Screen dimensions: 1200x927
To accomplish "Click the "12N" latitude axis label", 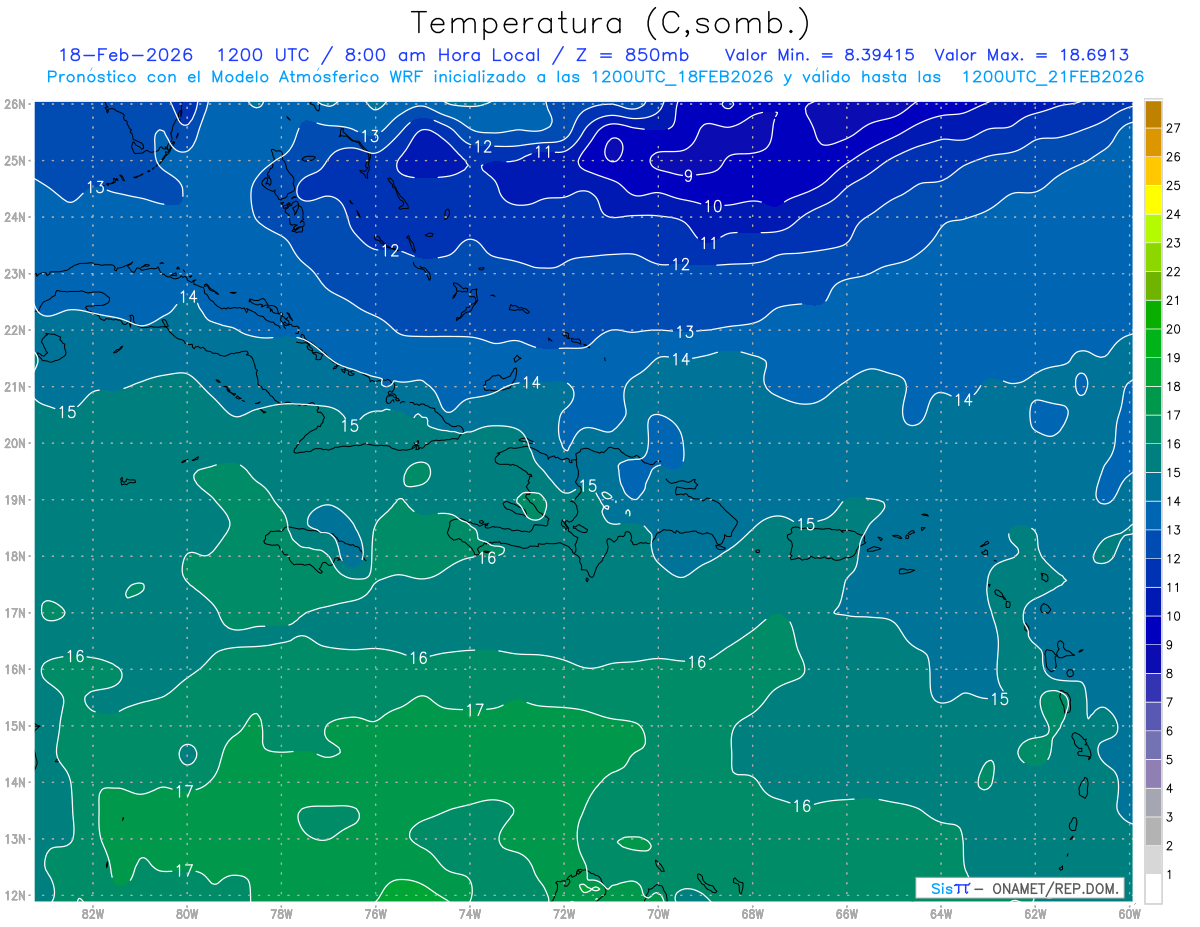I will tap(15, 895).
